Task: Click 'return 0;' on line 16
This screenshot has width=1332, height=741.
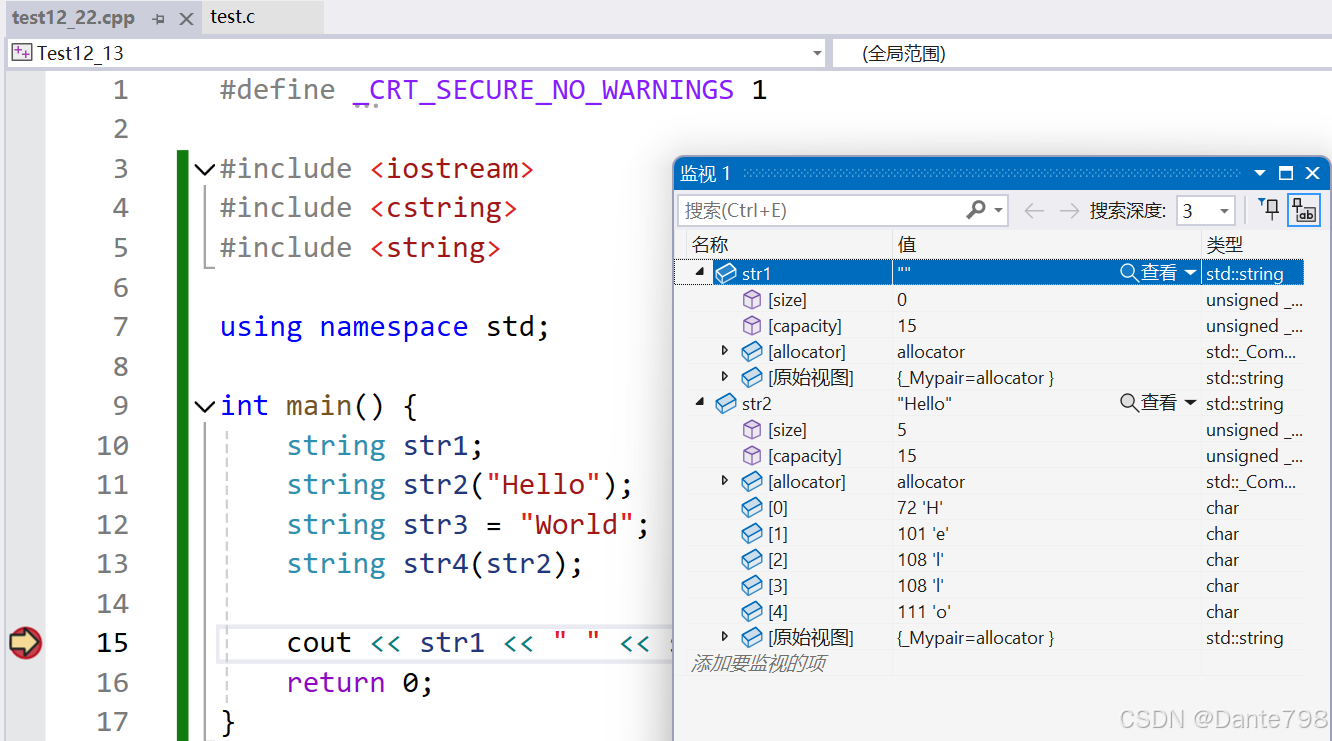Action: (360, 682)
